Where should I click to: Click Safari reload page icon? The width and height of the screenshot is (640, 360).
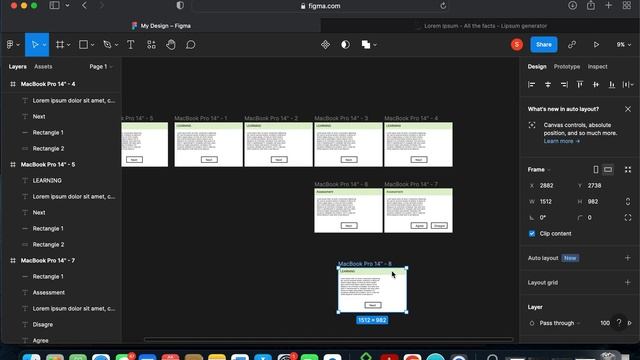click(443, 6)
